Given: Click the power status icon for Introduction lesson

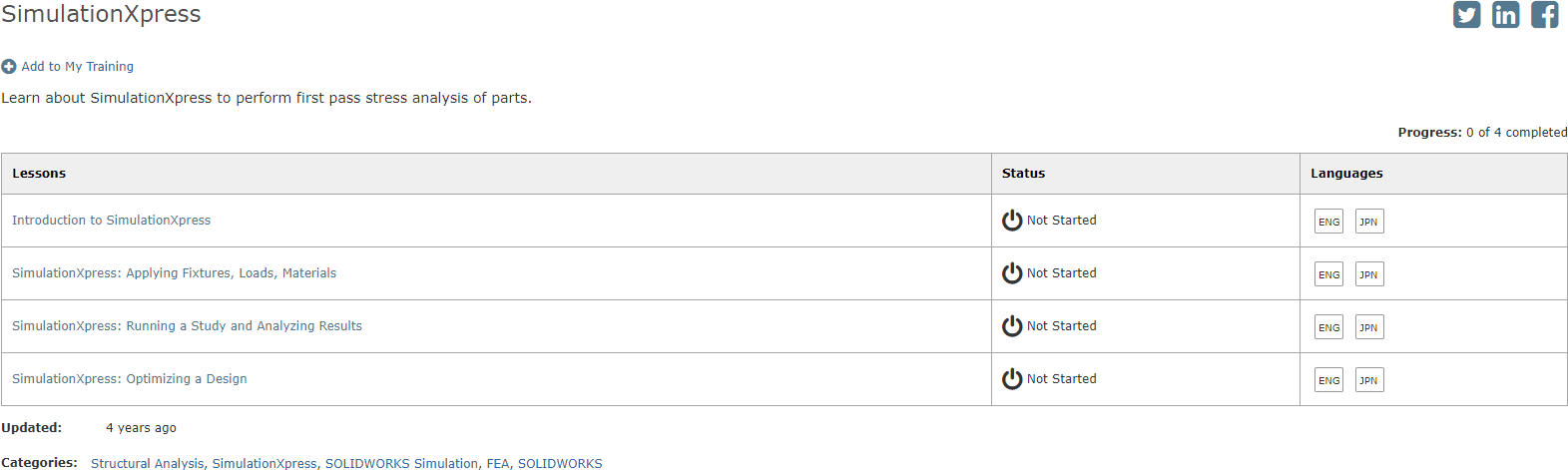Looking at the screenshot, I should click(x=1012, y=221).
